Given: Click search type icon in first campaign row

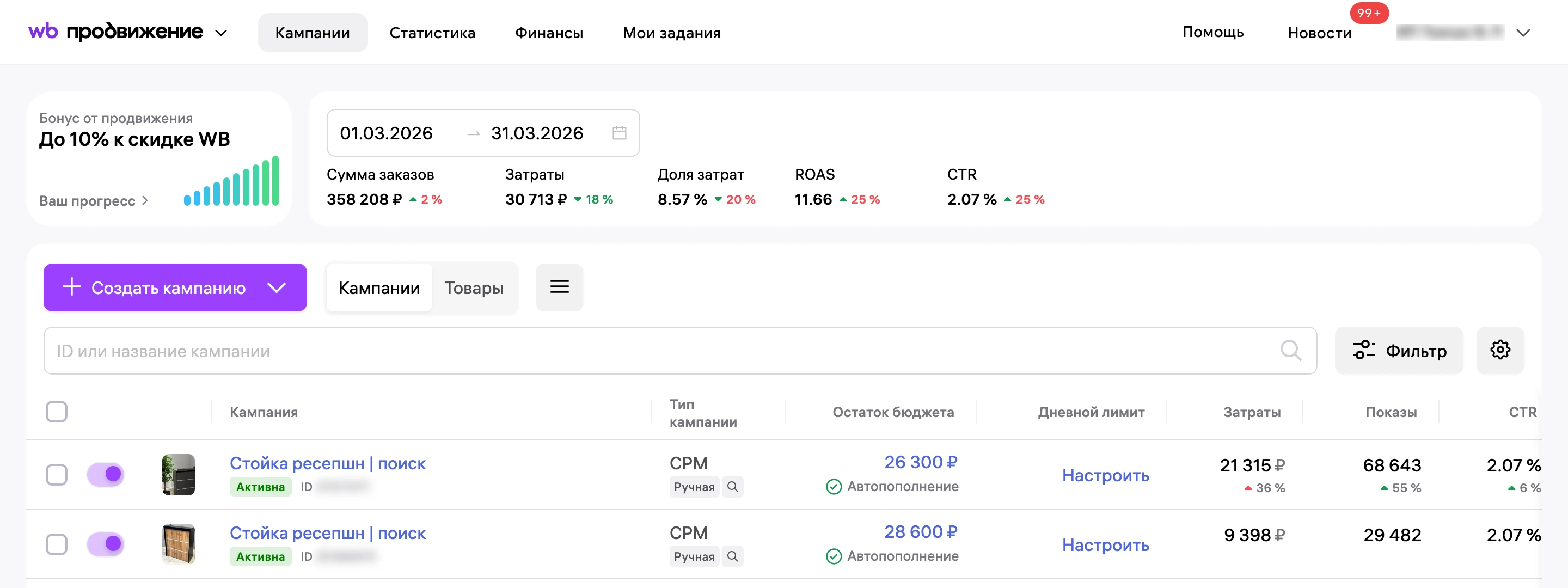Looking at the screenshot, I should [733, 487].
